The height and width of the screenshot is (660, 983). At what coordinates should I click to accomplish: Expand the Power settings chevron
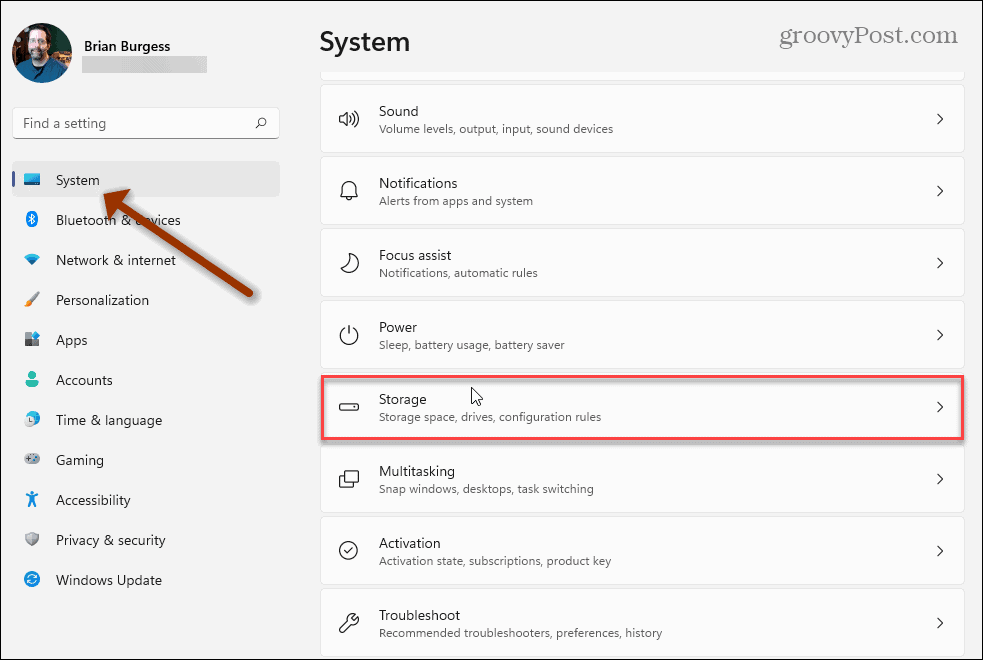point(939,334)
